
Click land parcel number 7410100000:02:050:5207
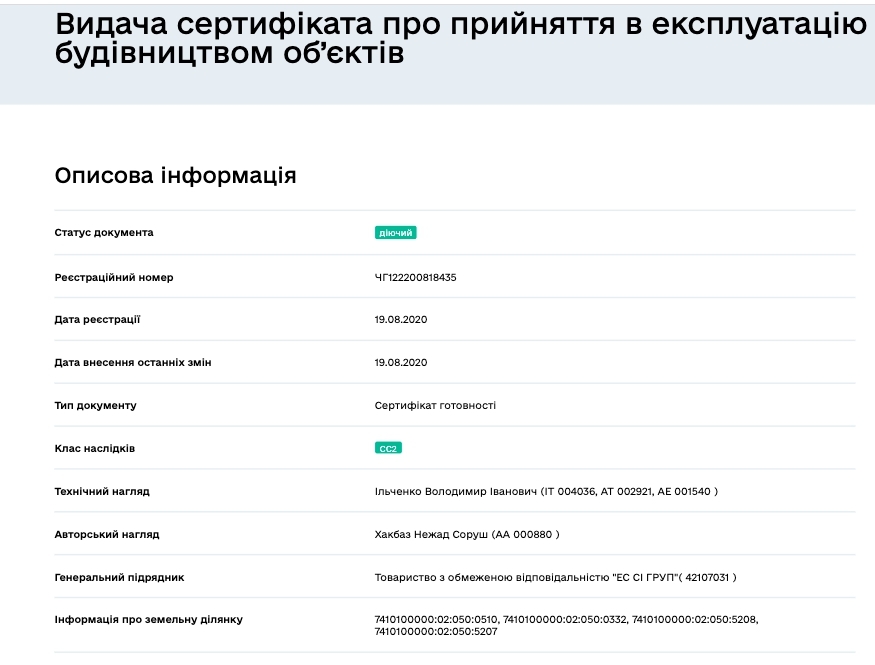point(435,632)
